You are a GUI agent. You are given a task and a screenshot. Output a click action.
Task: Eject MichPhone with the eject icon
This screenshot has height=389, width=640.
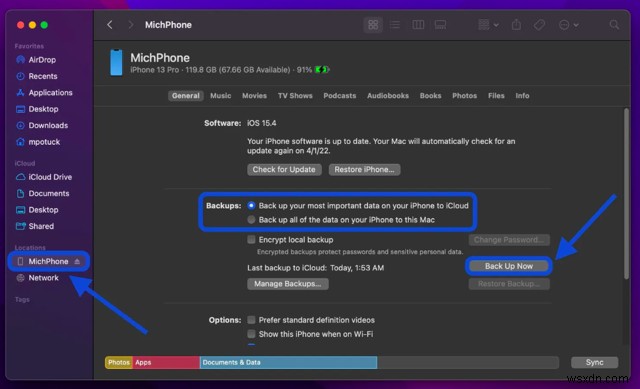click(x=77, y=261)
